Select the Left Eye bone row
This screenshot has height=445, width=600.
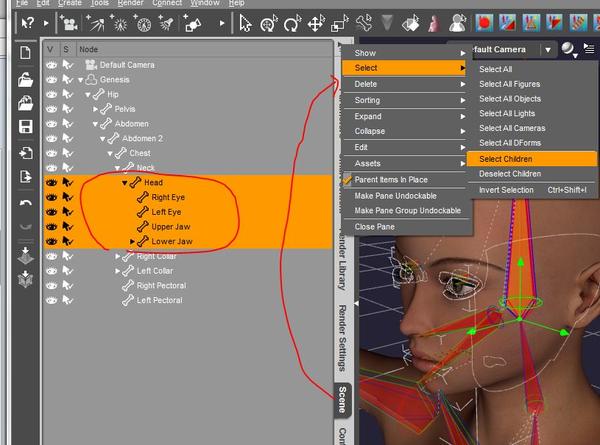(188, 212)
